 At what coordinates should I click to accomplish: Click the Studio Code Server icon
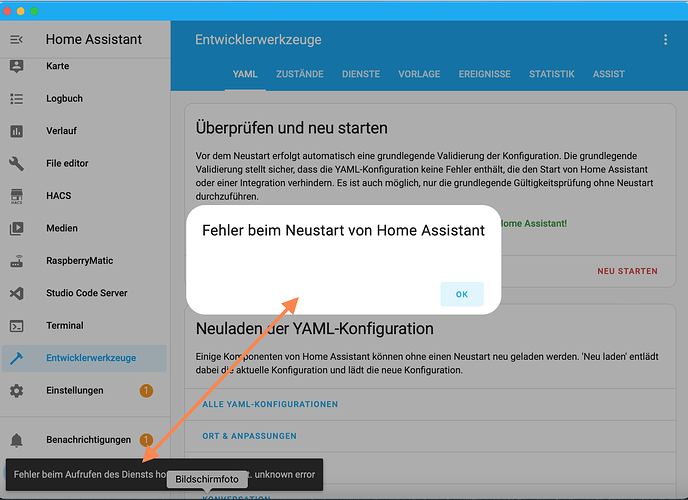16,293
